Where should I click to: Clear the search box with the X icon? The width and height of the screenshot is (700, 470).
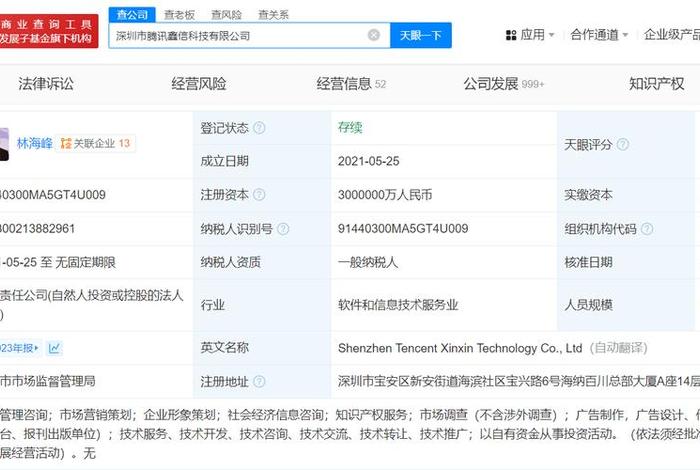pyautogui.click(x=374, y=35)
